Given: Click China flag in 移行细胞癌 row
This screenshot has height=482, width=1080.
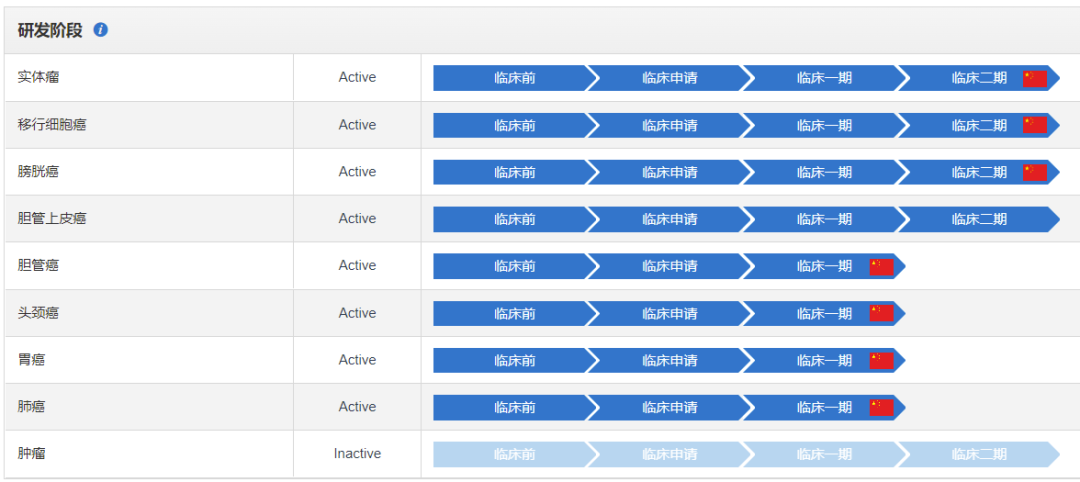Looking at the screenshot, I should (x=1035, y=125).
